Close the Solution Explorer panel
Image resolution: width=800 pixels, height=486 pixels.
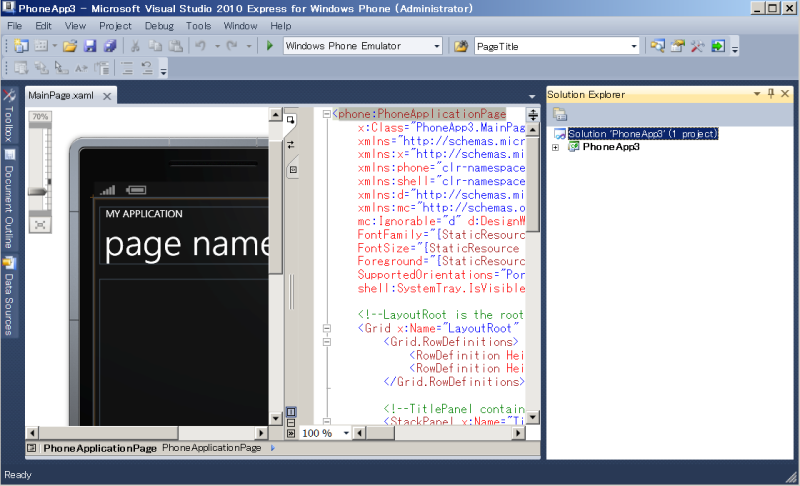click(x=785, y=93)
